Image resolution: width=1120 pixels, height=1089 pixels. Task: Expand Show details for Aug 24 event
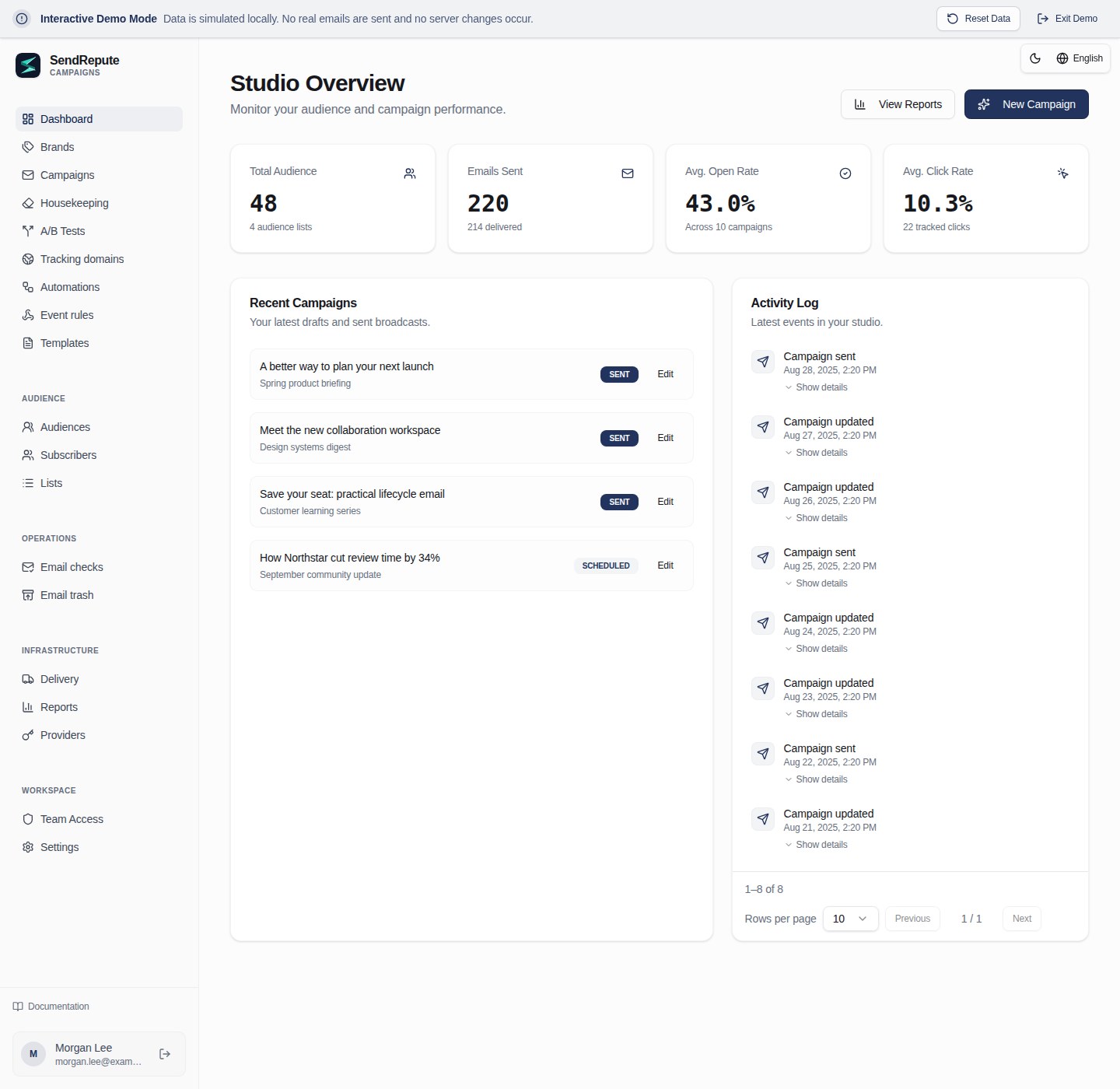click(816, 649)
